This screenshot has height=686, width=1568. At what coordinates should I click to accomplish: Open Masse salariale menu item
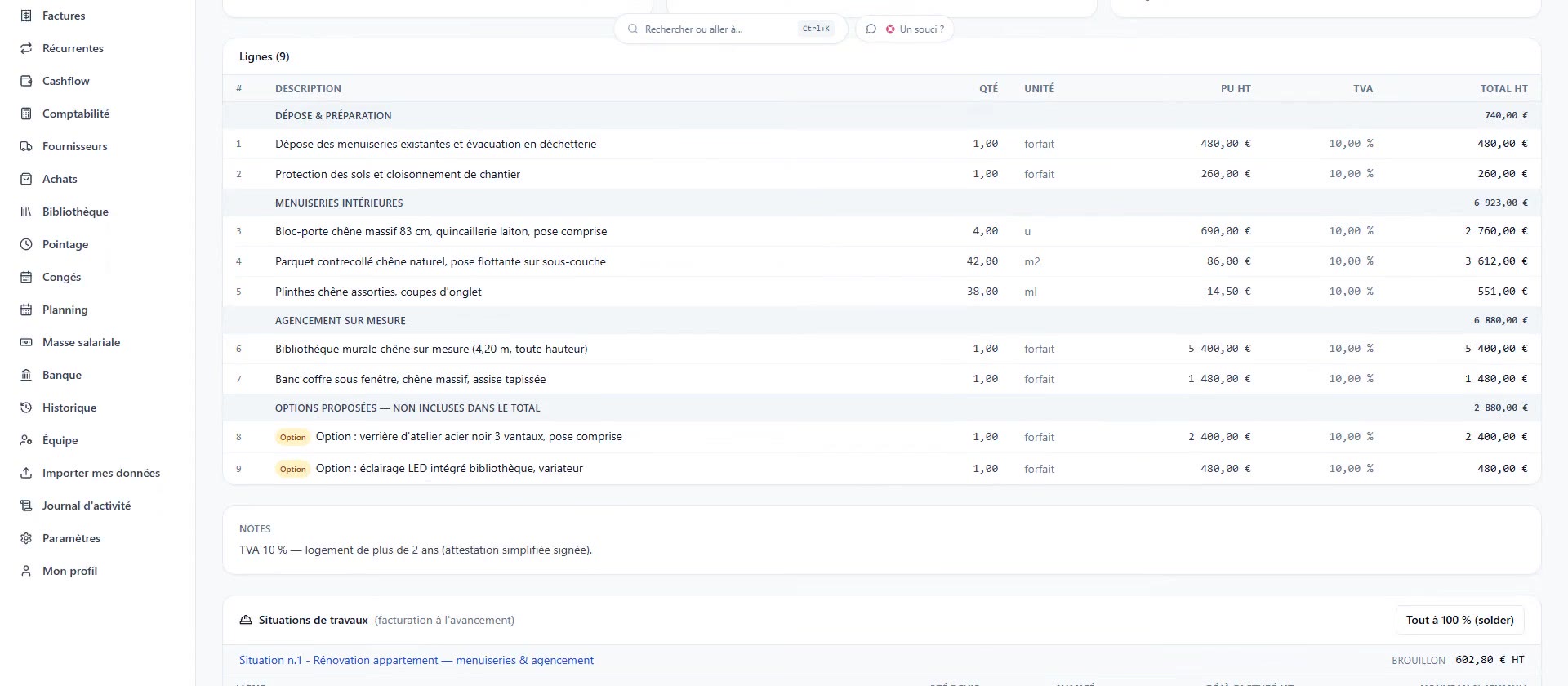pyautogui.click(x=81, y=342)
